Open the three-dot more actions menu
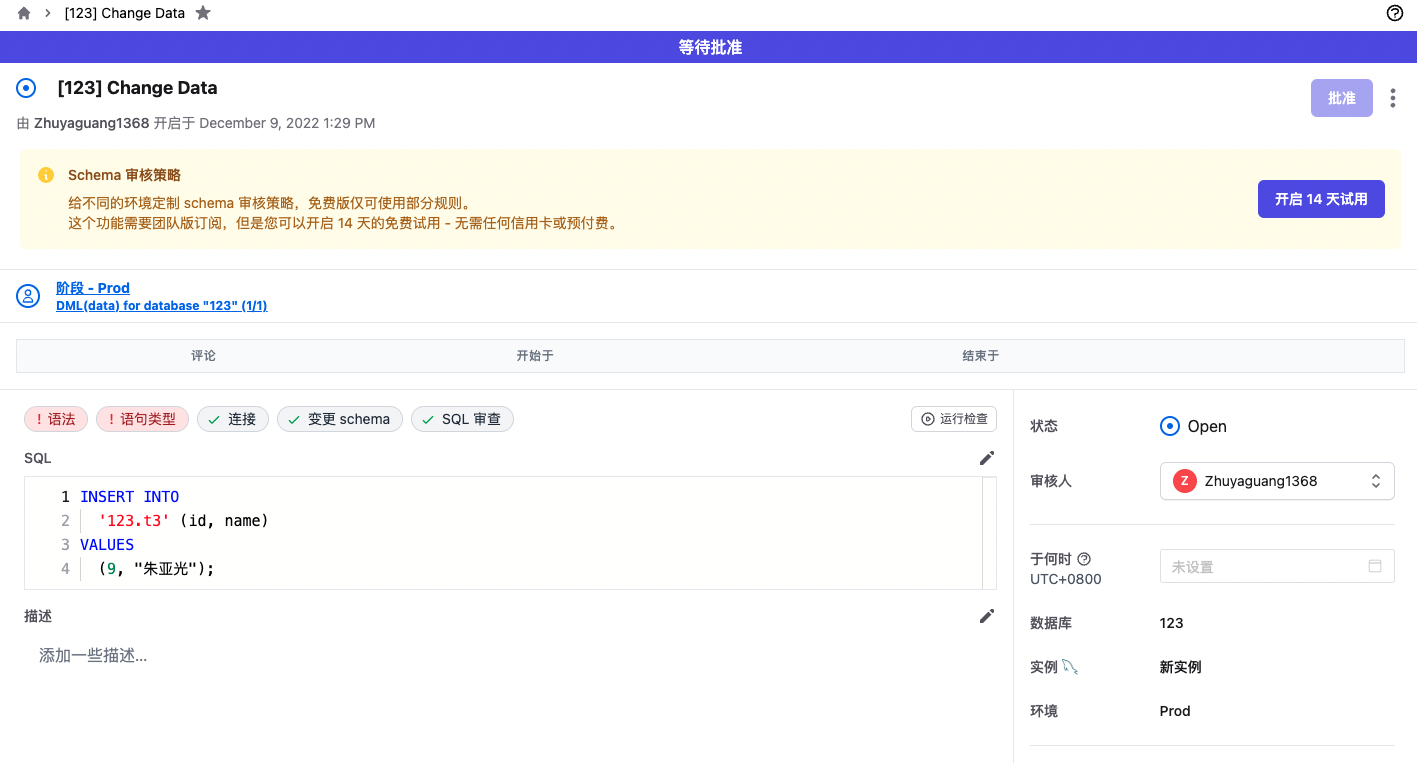The width and height of the screenshot is (1417, 763). pyautogui.click(x=1393, y=98)
